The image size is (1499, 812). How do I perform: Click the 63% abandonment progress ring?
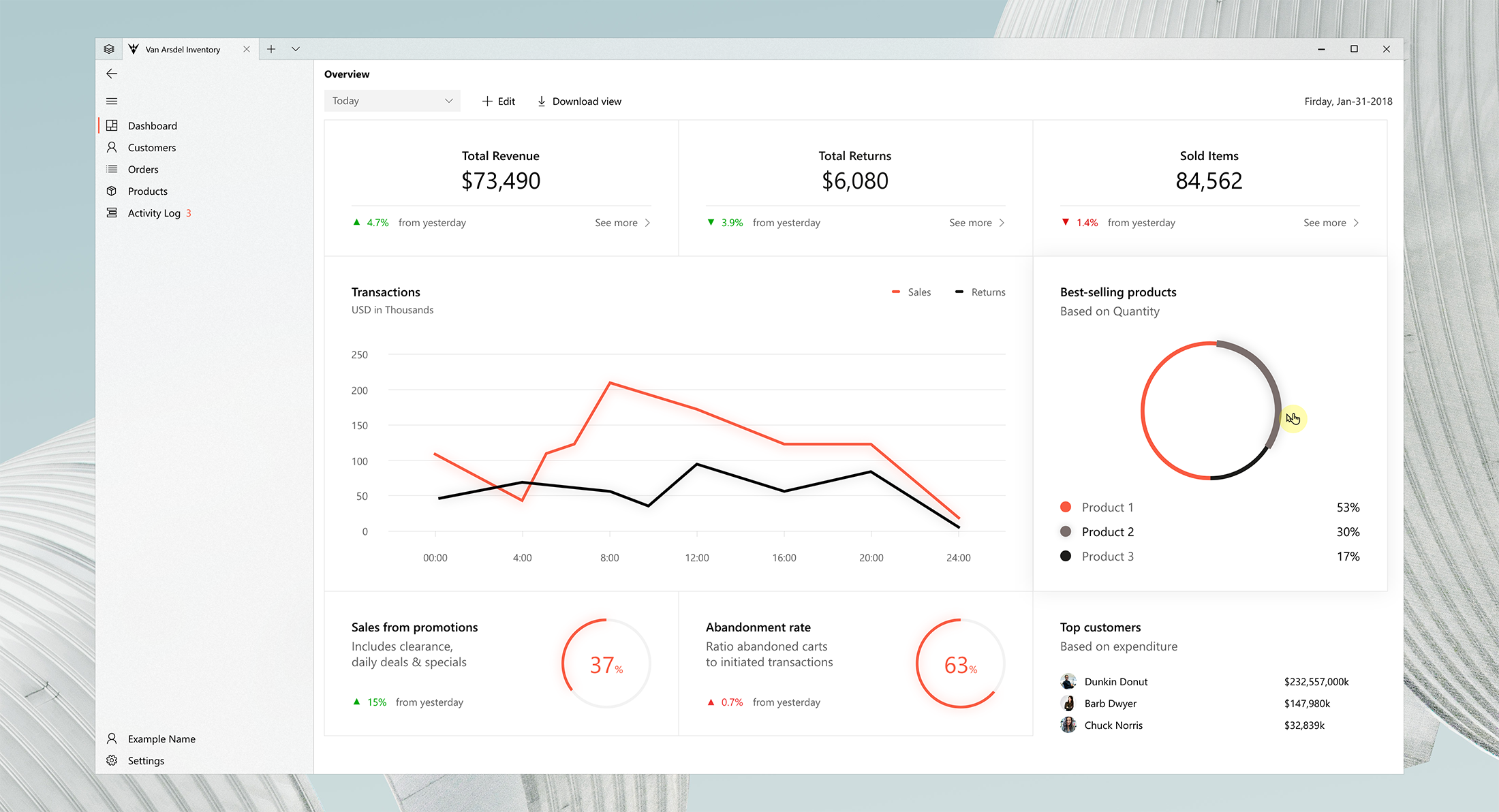(x=961, y=663)
